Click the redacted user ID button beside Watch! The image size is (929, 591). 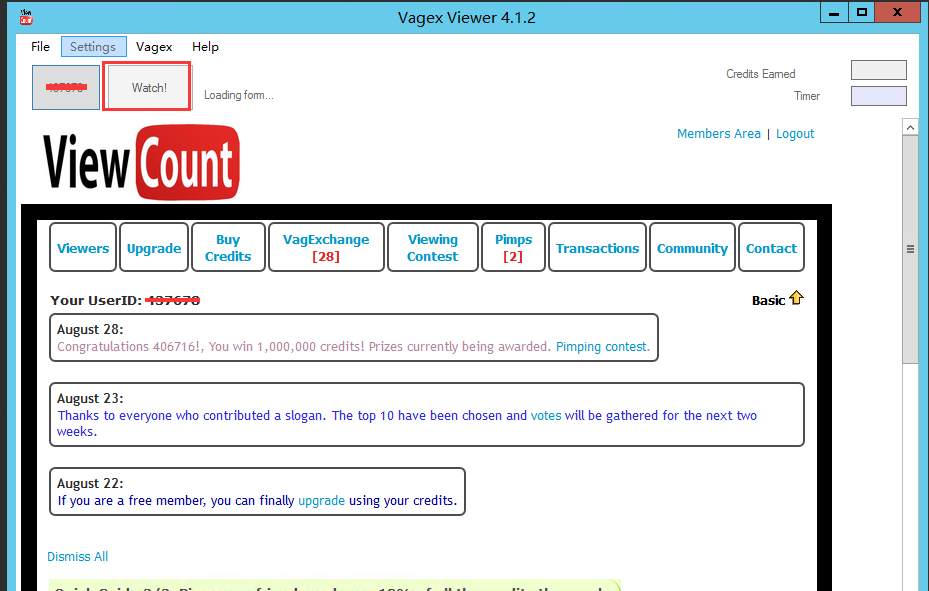[x=66, y=88]
